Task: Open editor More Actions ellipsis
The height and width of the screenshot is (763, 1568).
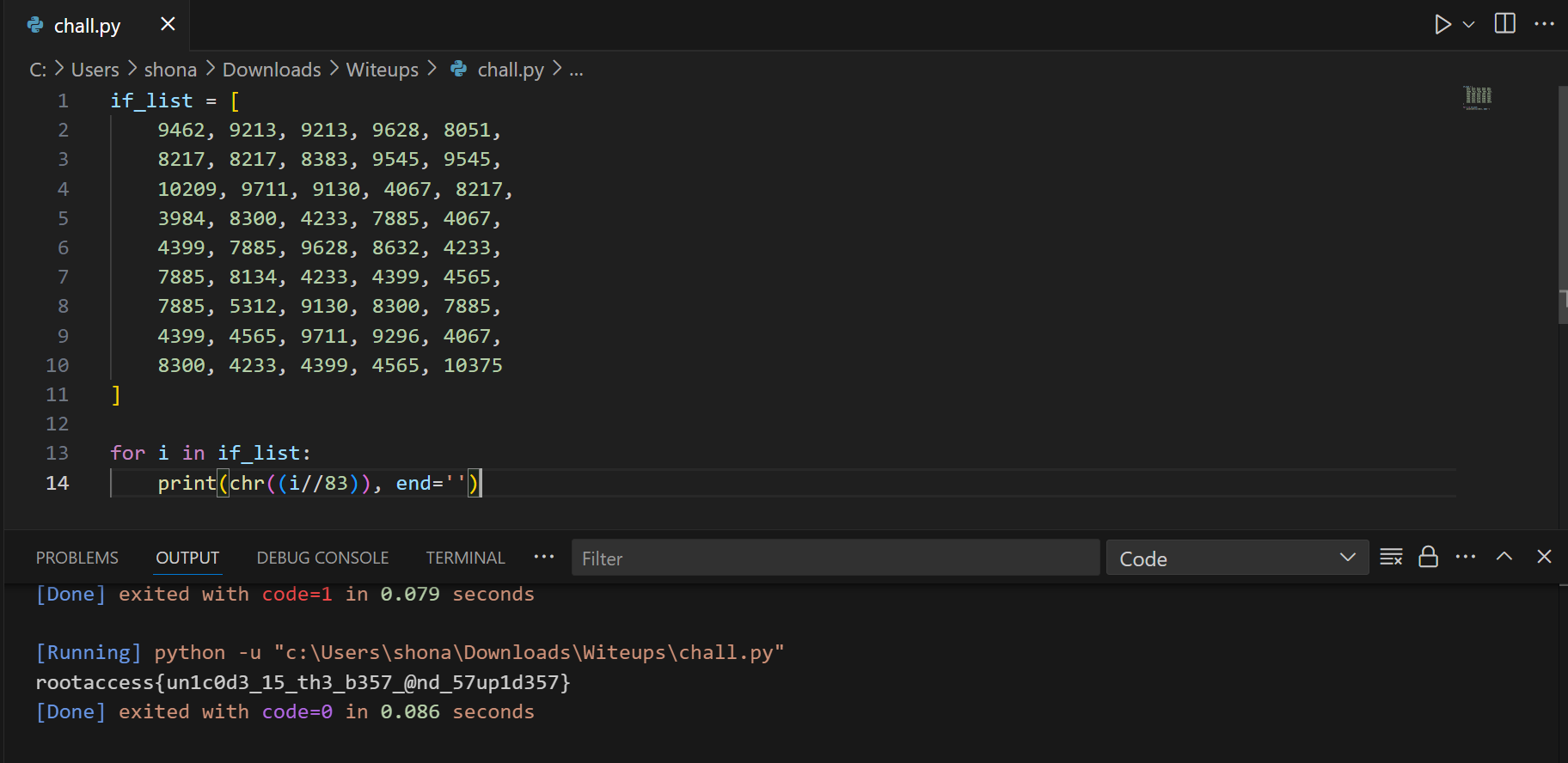Action: click(x=1544, y=24)
